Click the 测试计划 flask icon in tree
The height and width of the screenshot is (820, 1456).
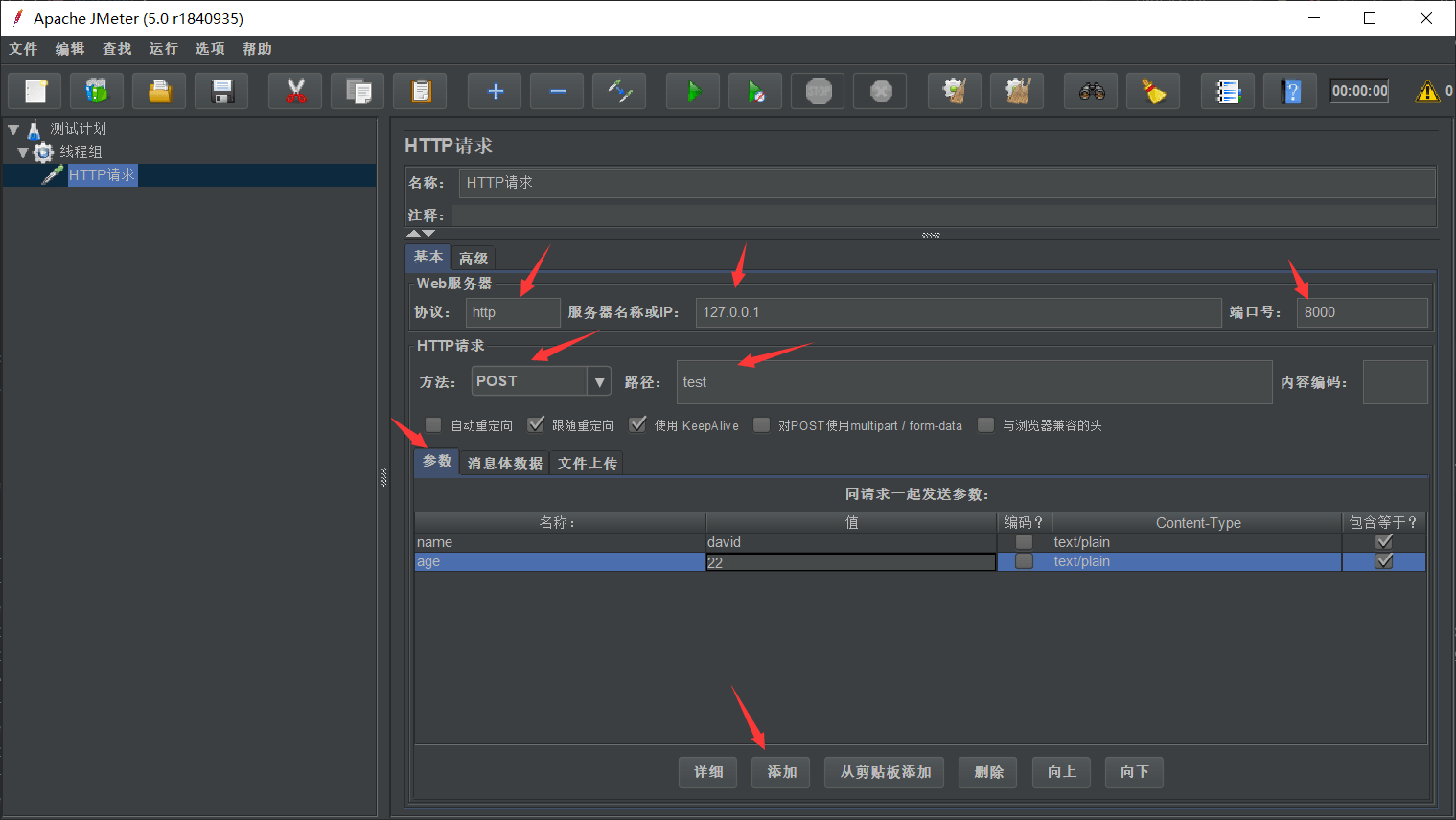click(34, 129)
